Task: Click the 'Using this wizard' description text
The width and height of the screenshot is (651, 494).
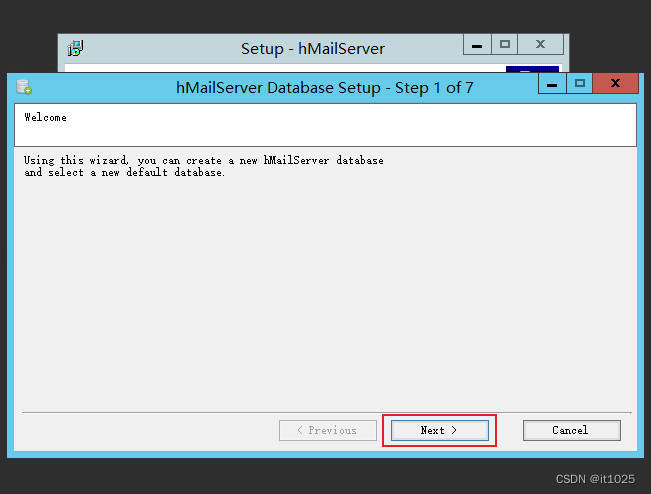Action: [x=203, y=166]
